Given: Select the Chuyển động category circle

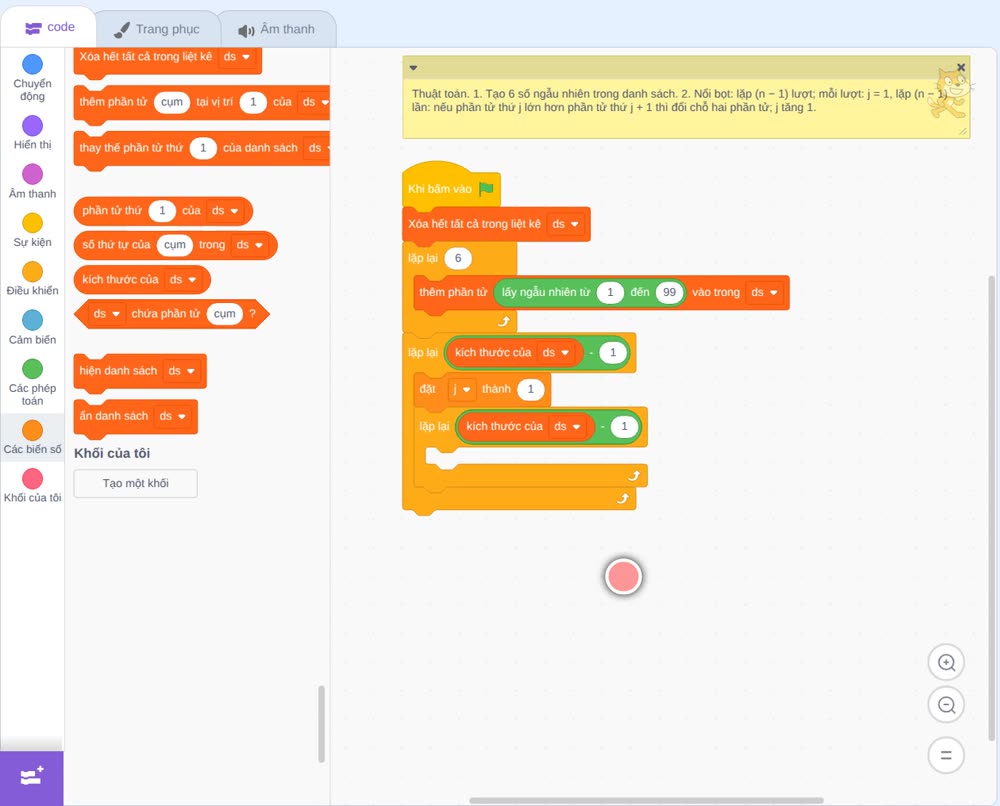Looking at the screenshot, I should [33, 64].
